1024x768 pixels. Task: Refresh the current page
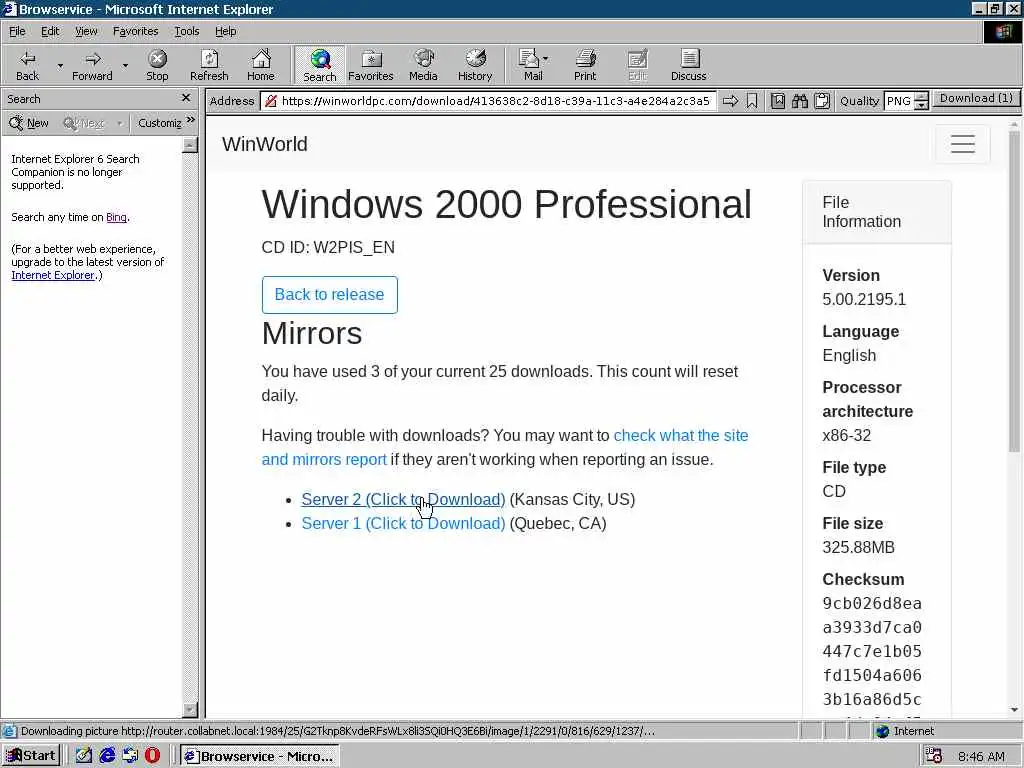209,65
